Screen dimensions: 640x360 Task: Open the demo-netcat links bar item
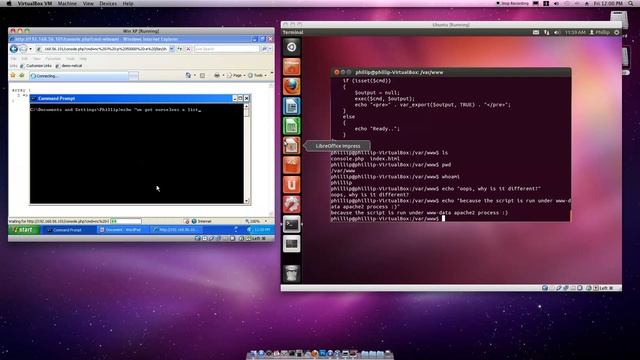[x=69, y=66]
